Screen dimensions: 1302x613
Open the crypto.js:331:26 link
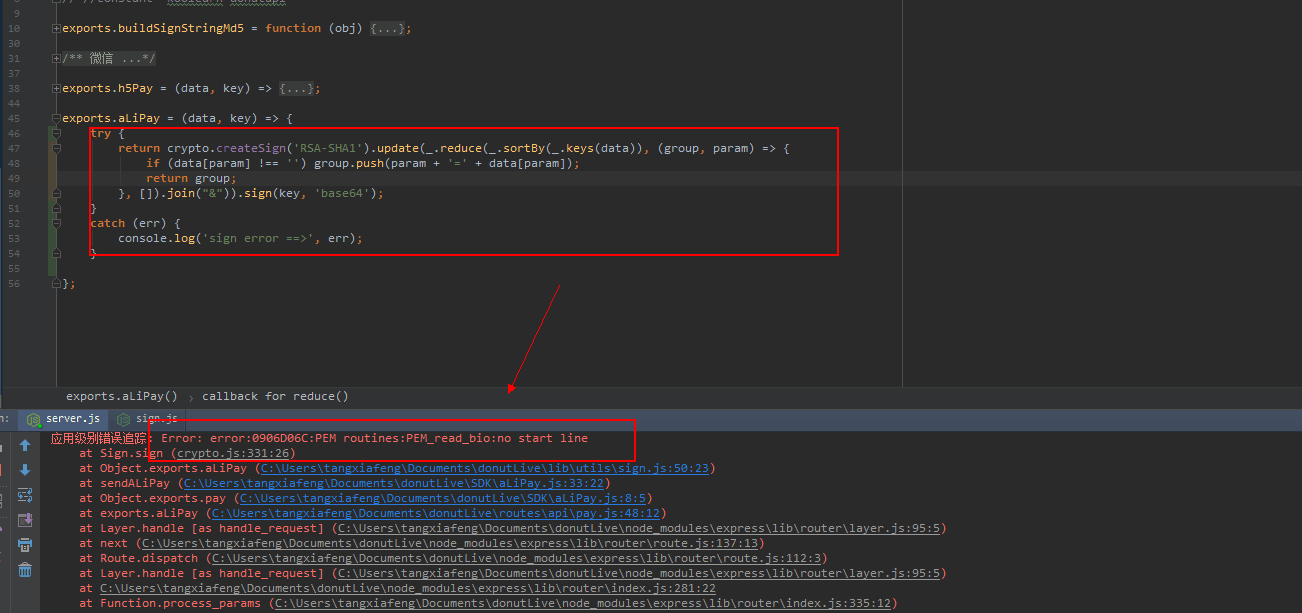coord(234,453)
